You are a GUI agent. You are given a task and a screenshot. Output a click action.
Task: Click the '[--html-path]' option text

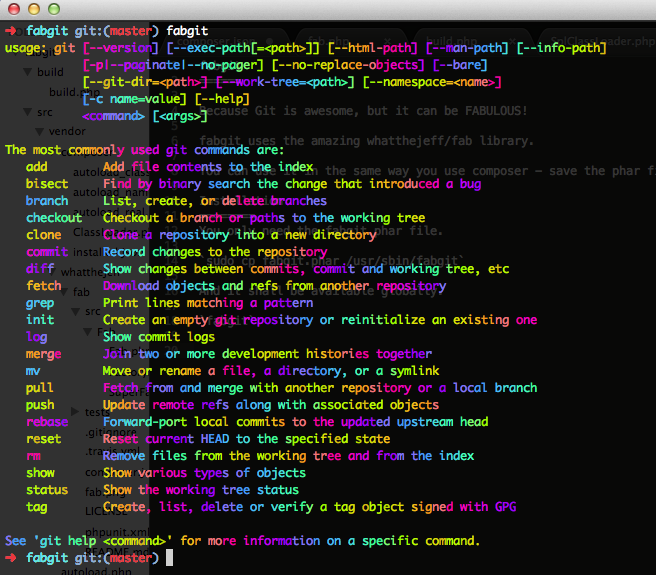(372, 48)
